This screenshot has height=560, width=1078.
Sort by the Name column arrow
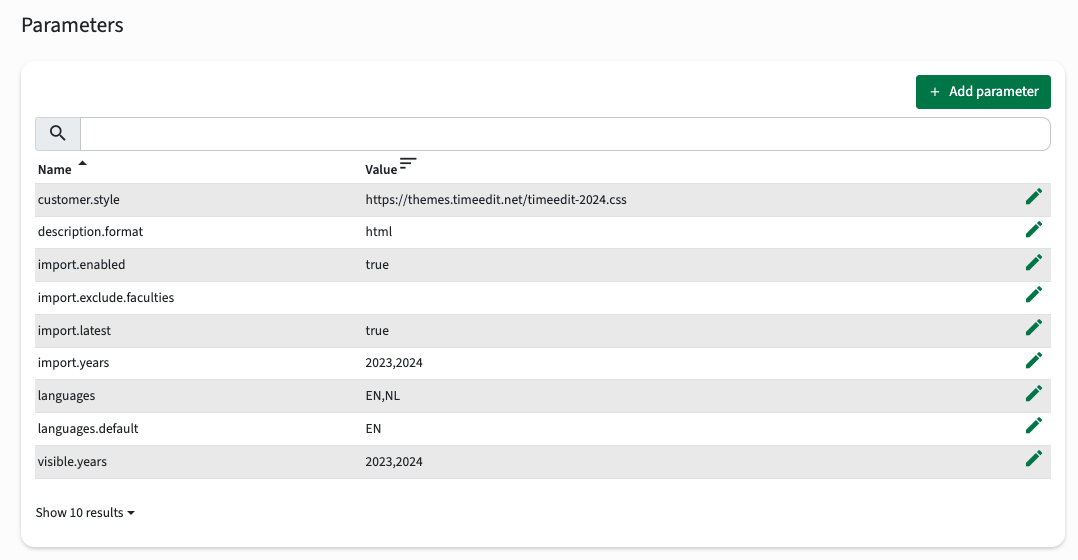[x=82, y=164]
